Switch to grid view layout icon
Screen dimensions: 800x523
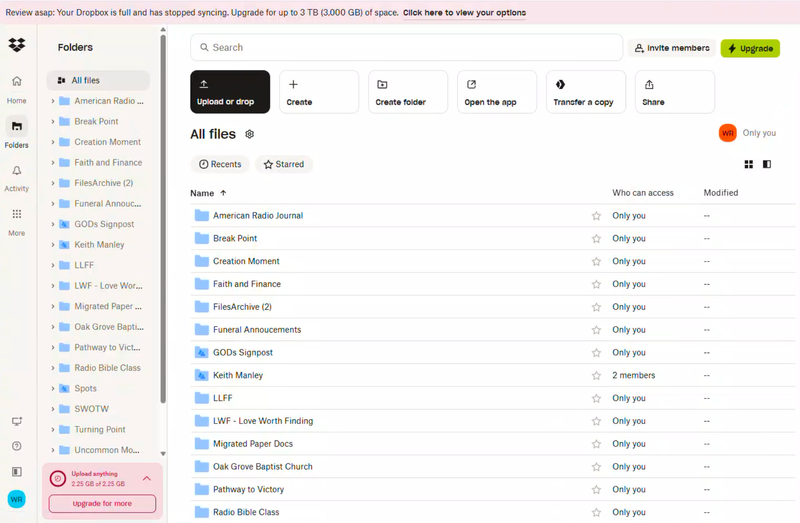[x=749, y=164]
